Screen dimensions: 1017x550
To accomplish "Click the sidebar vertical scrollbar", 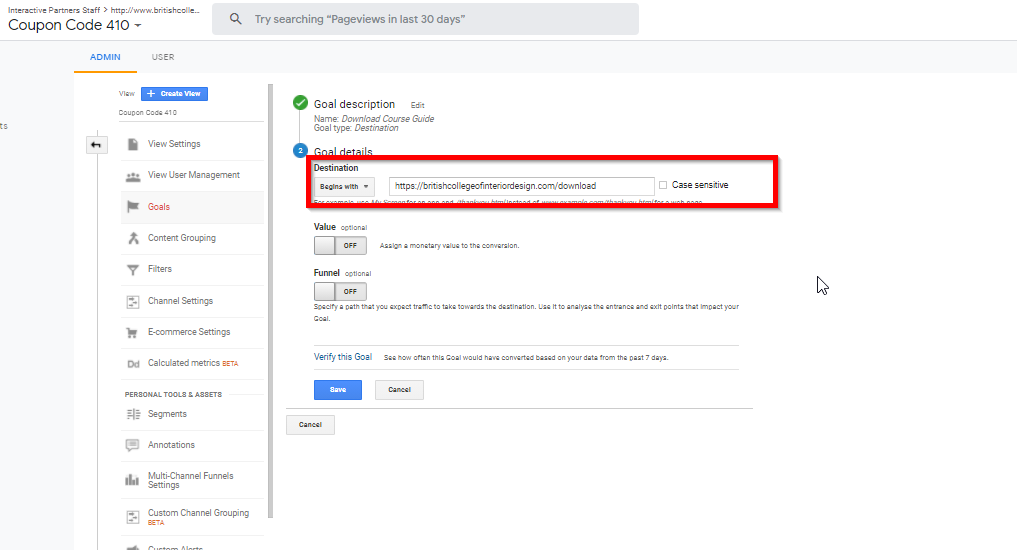I will (x=270, y=301).
